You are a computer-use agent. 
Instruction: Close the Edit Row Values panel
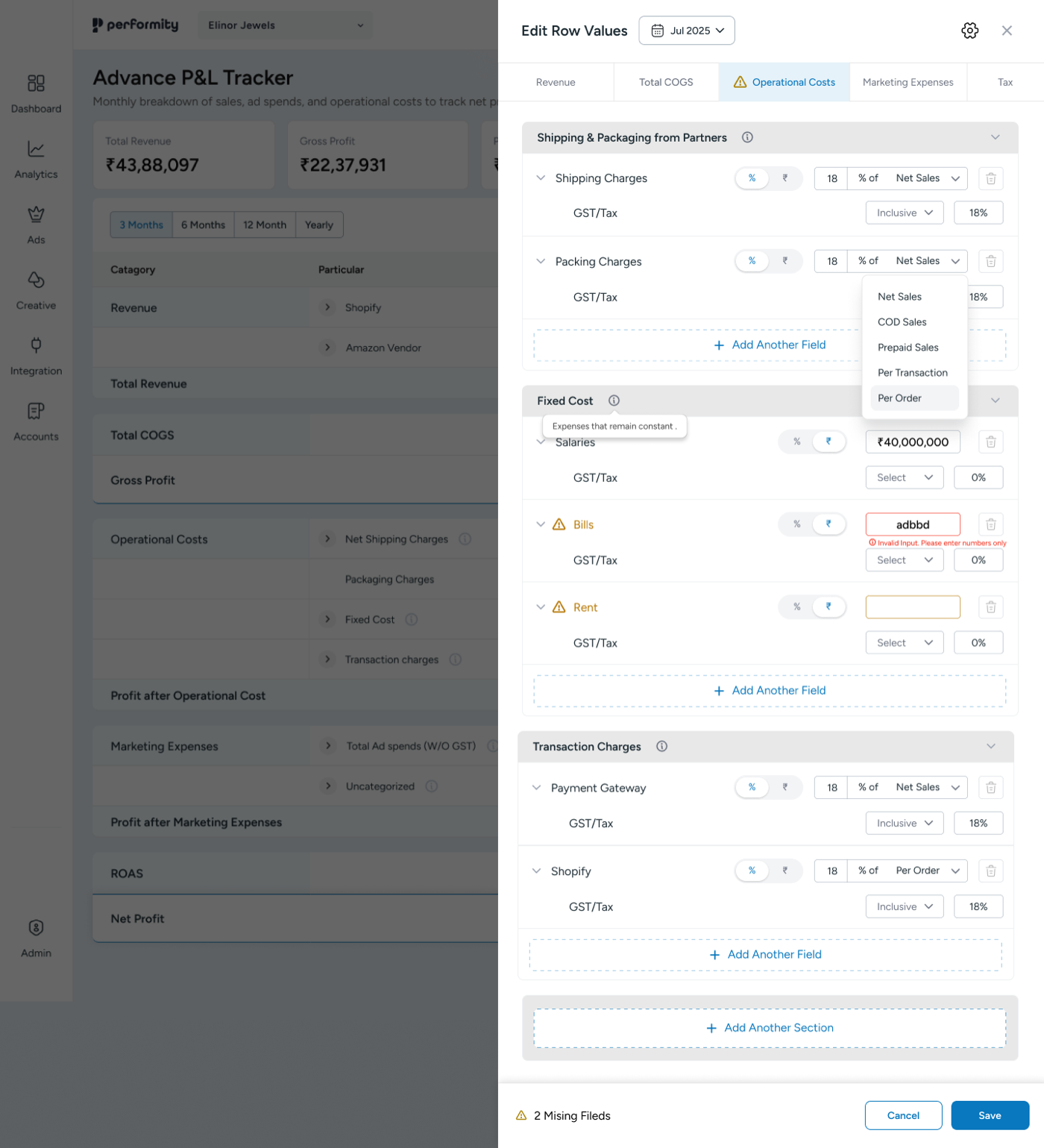point(1007,31)
